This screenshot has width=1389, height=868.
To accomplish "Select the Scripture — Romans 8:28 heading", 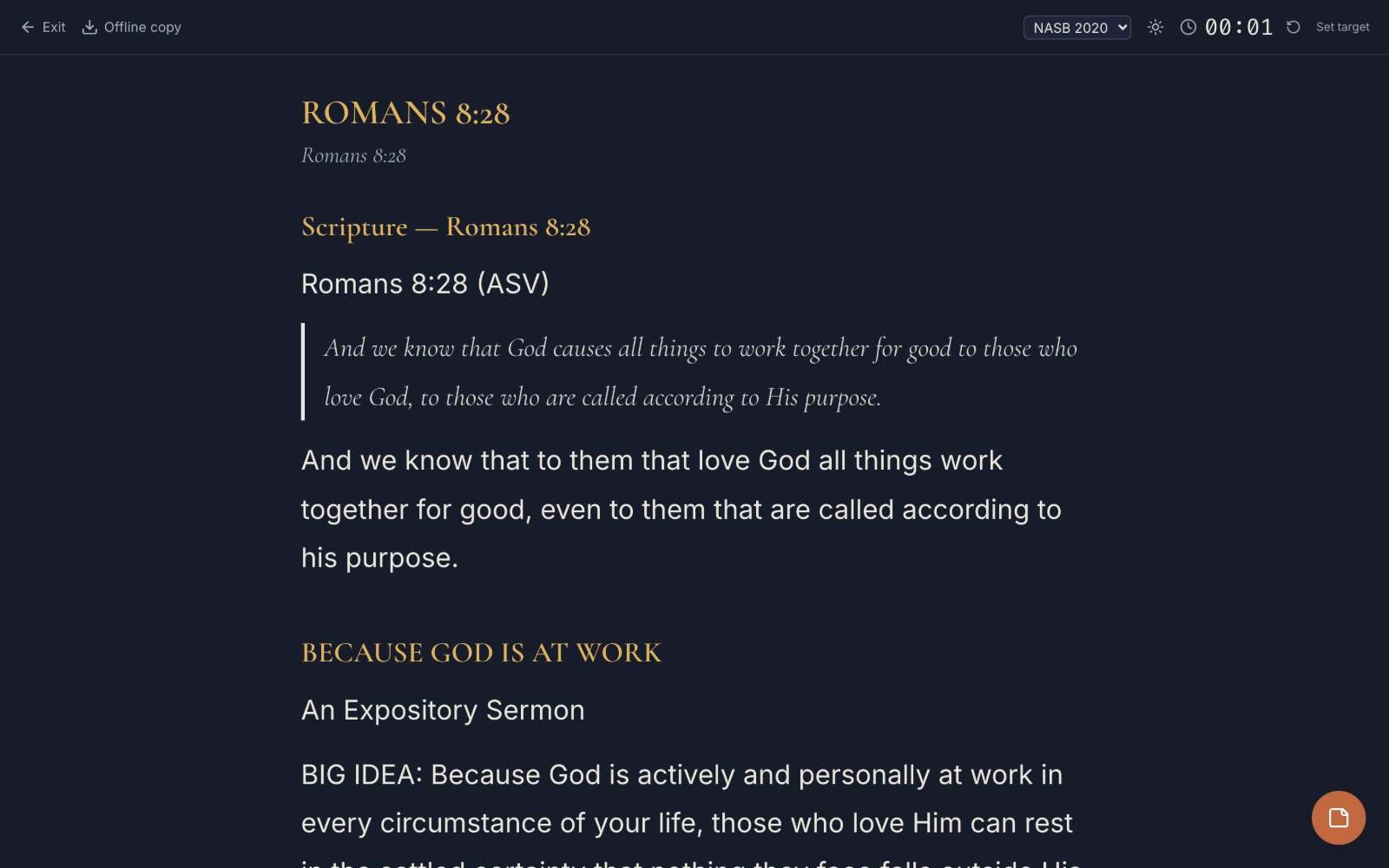I will 445,227.
